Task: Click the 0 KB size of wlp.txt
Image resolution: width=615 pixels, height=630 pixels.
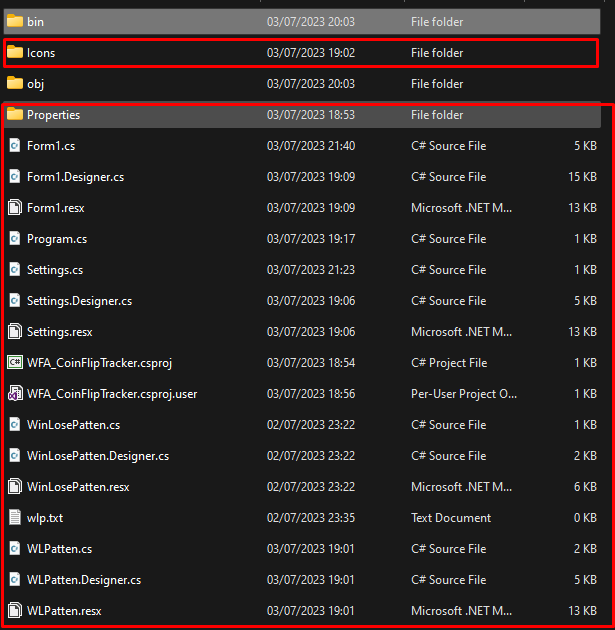Action: coord(585,518)
